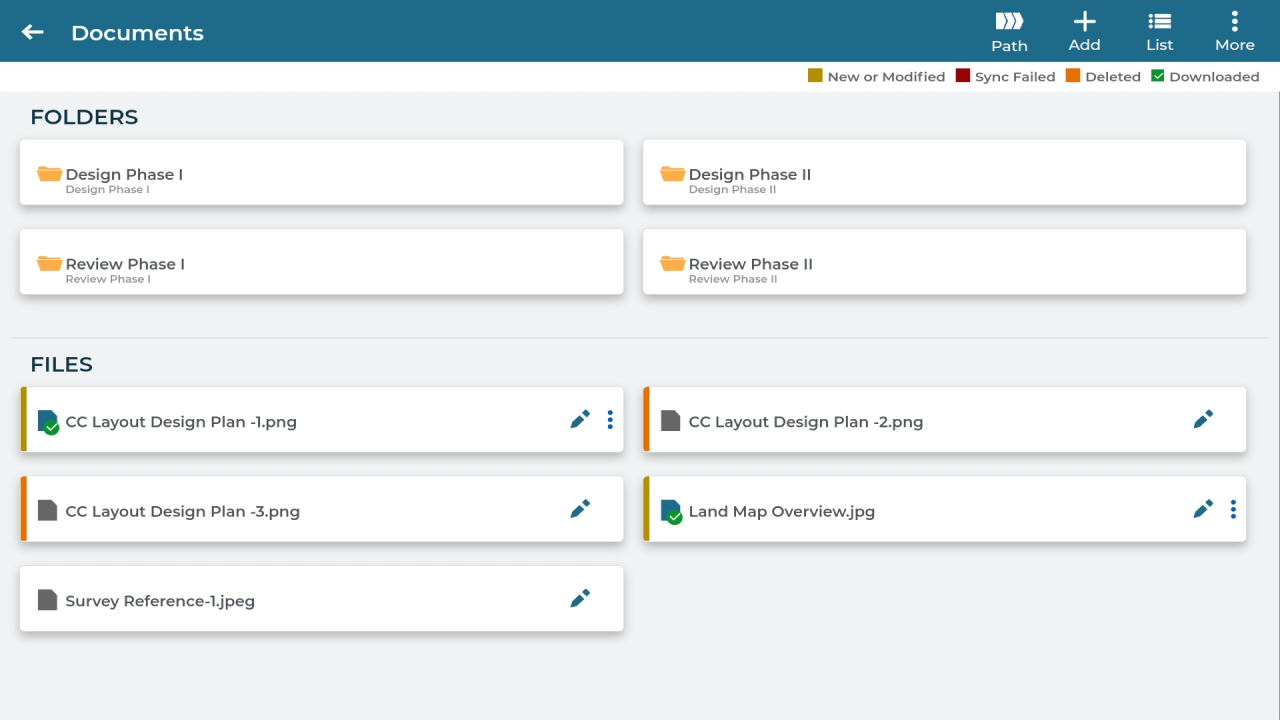
Task: Click the Sync Failed legend swatch
Action: (x=963, y=76)
